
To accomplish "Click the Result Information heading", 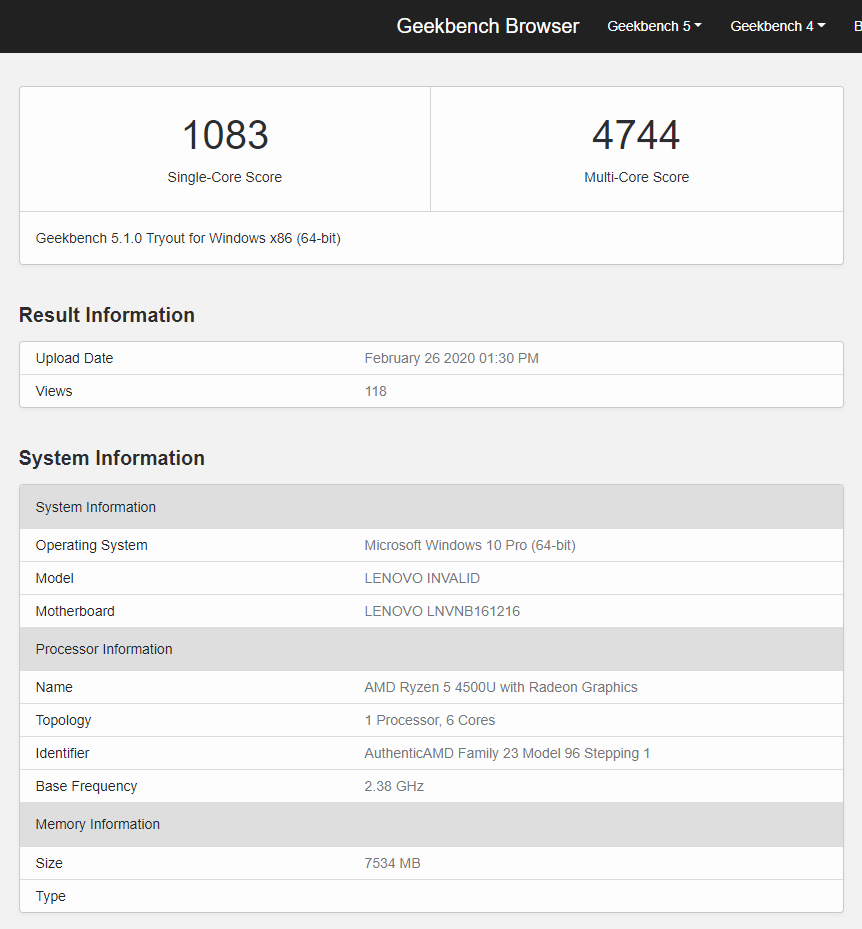I will (x=107, y=315).
